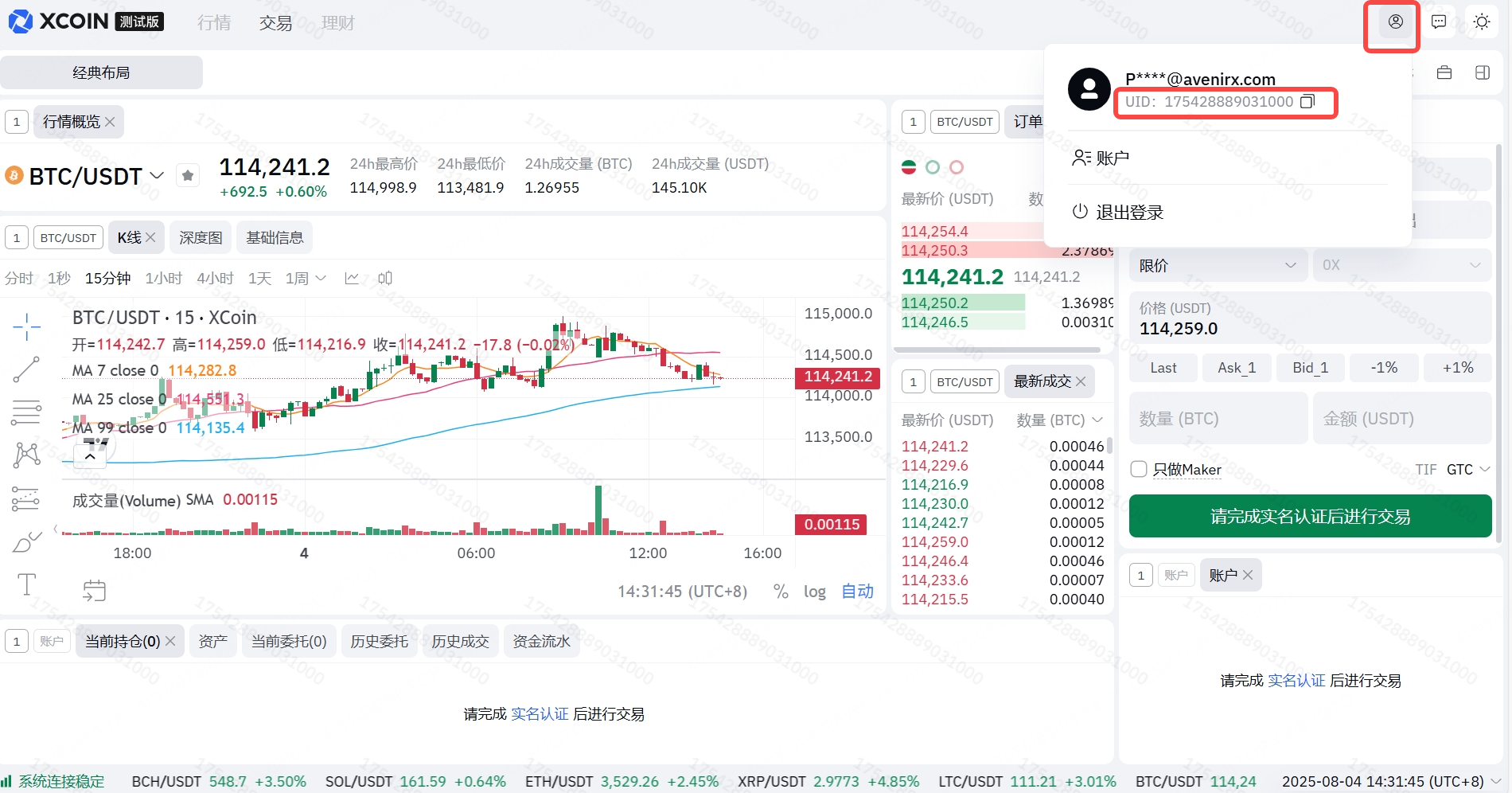Toggle the light/dark theme sun icon
Screen dimensions: 1512x793
pyautogui.click(x=1481, y=22)
